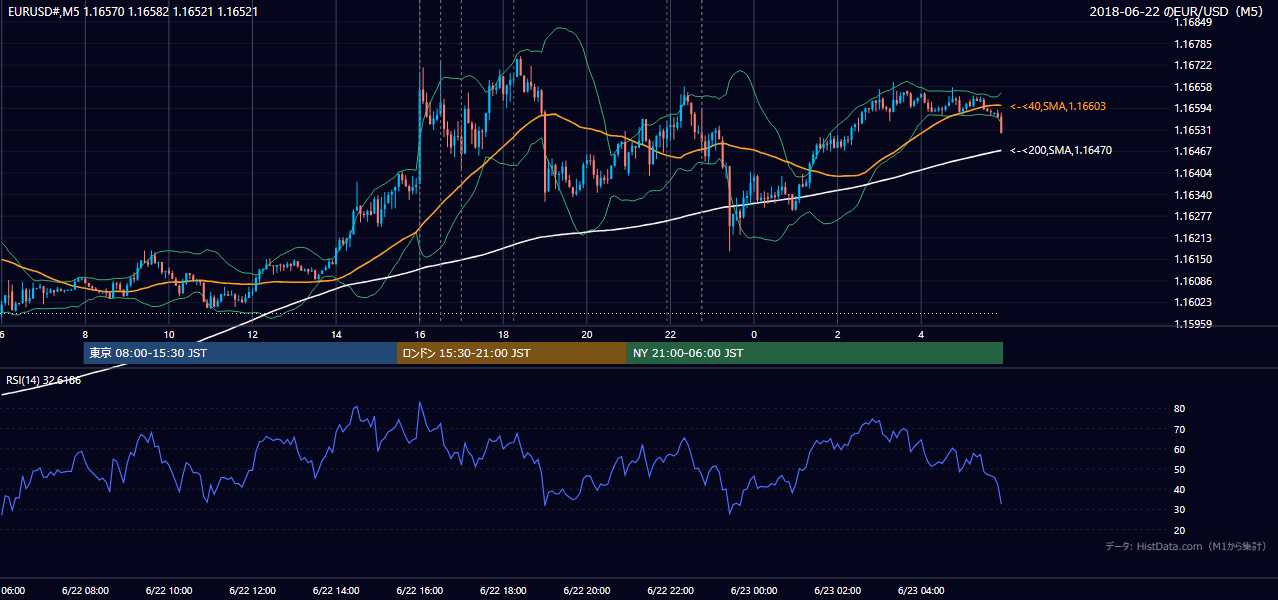Select the 40 SMA label 1.16603
Screen dimensions: 1278x600
pyautogui.click(x=1058, y=106)
